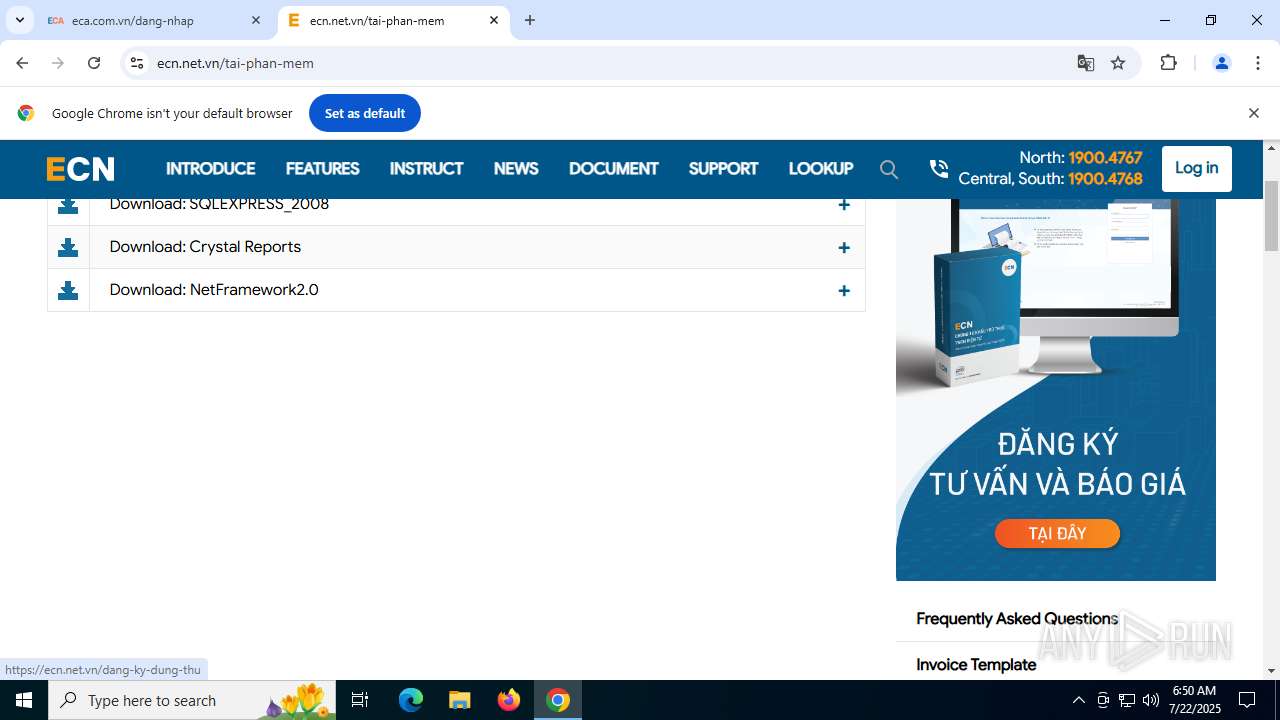Show hidden system tray icons

coord(1078,700)
